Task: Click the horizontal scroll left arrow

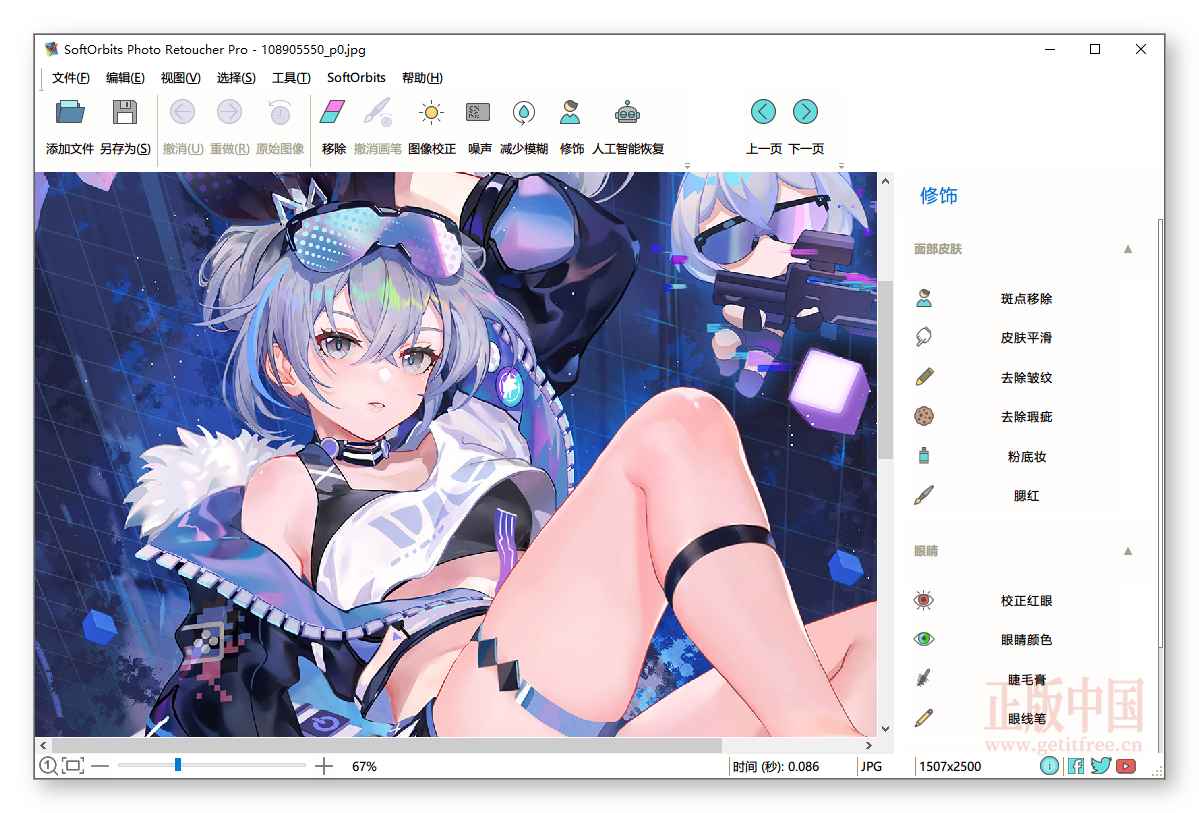Action: tap(44, 745)
